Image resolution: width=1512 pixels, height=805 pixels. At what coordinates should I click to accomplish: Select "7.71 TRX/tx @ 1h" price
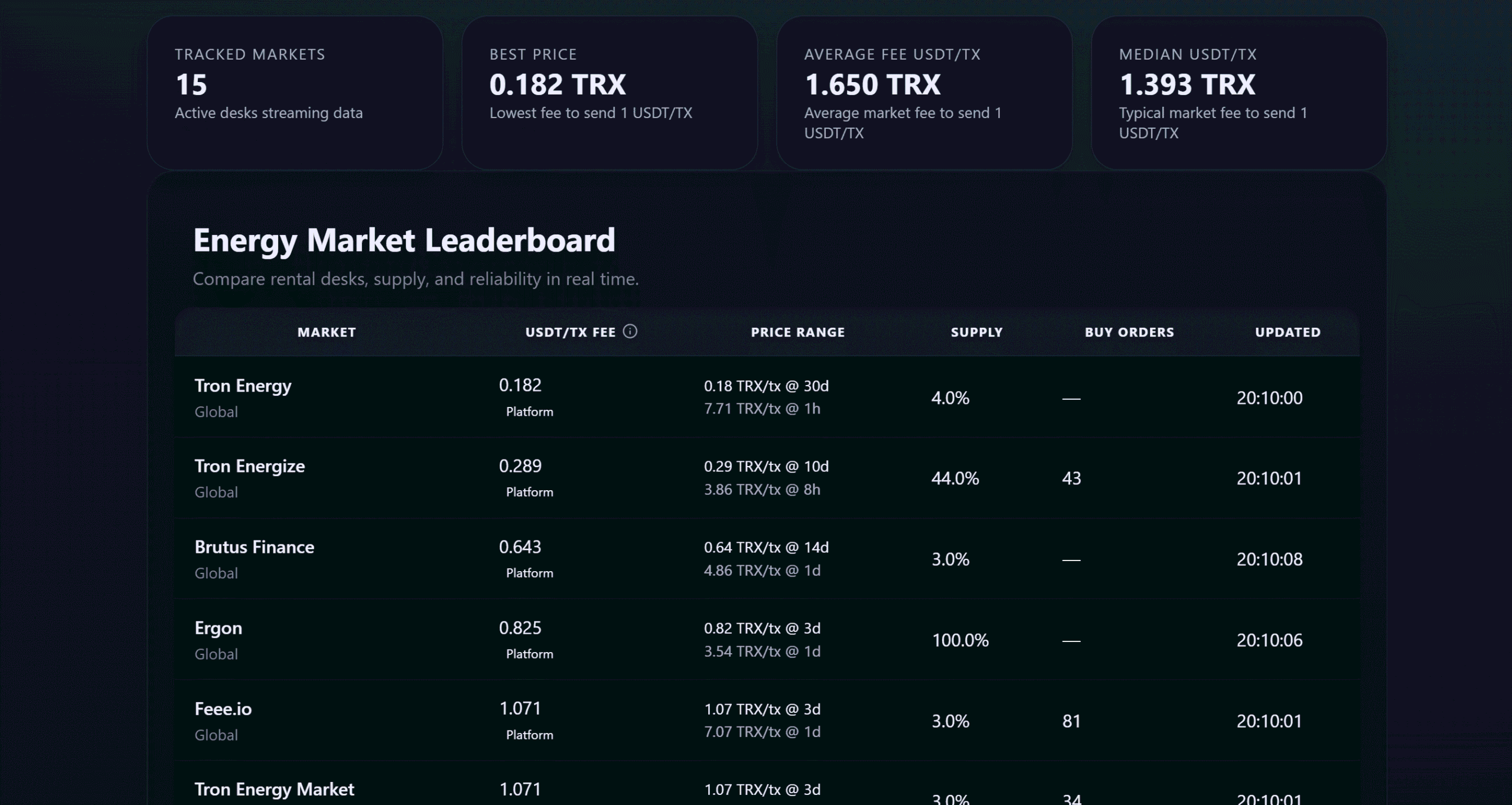[x=762, y=409]
